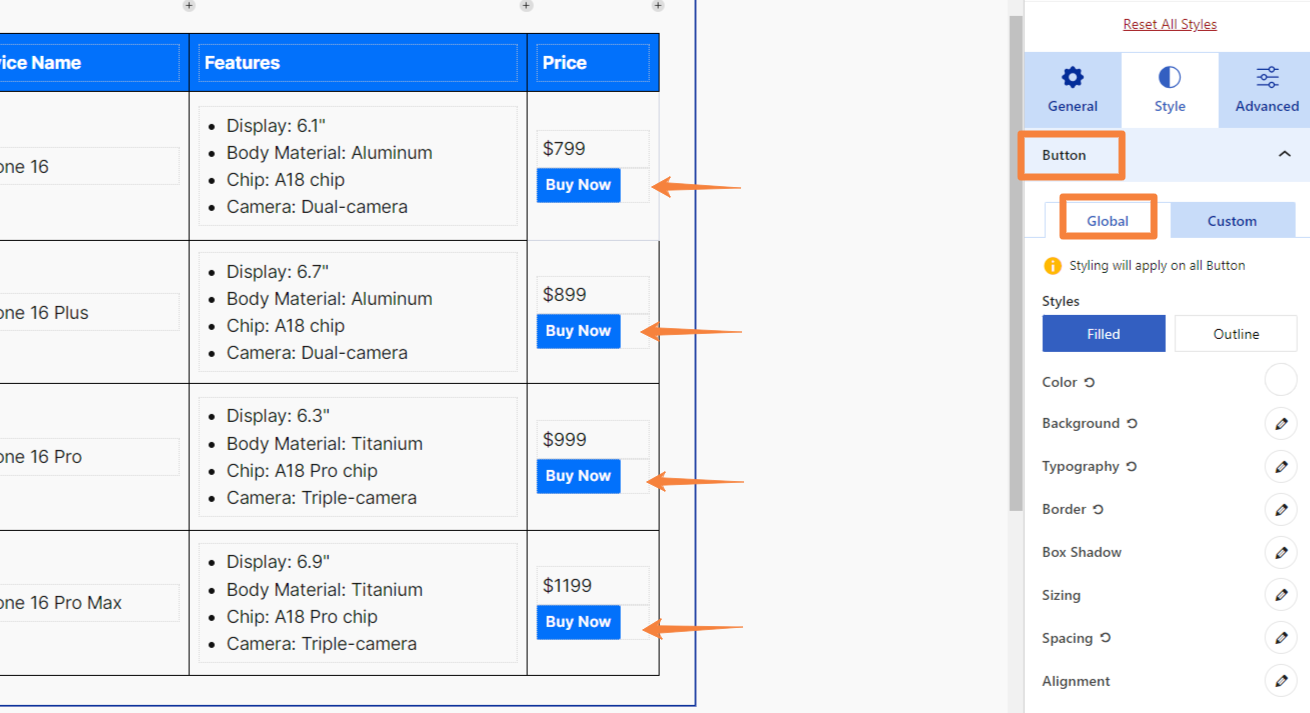Reset the Spacing setting
The image size is (1310, 713).
pyautogui.click(x=1105, y=638)
